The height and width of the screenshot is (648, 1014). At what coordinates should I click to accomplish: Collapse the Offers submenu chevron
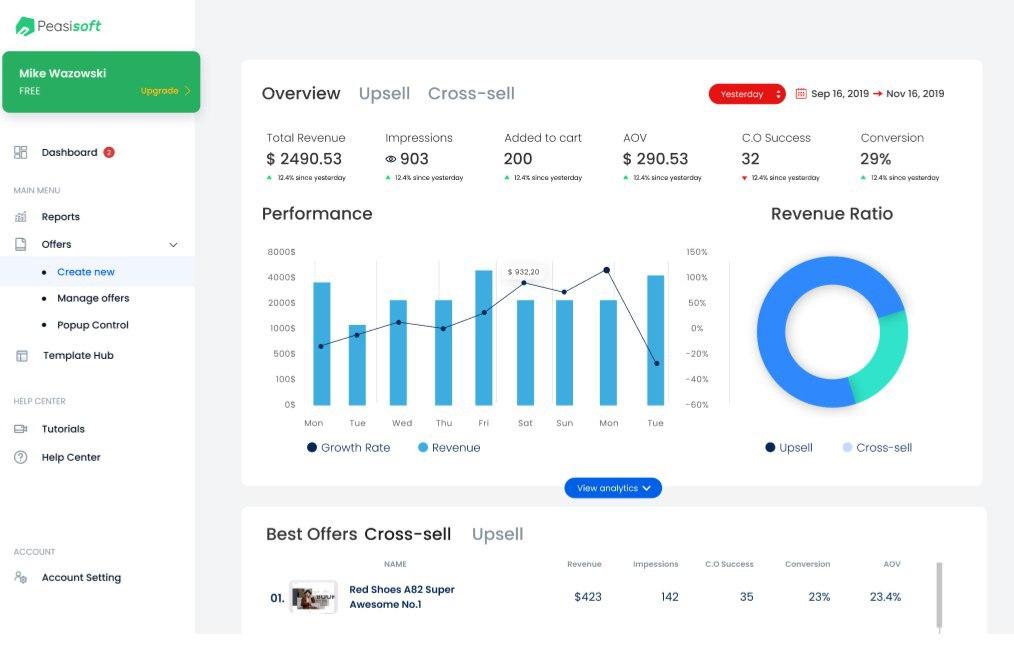[173, 245]
